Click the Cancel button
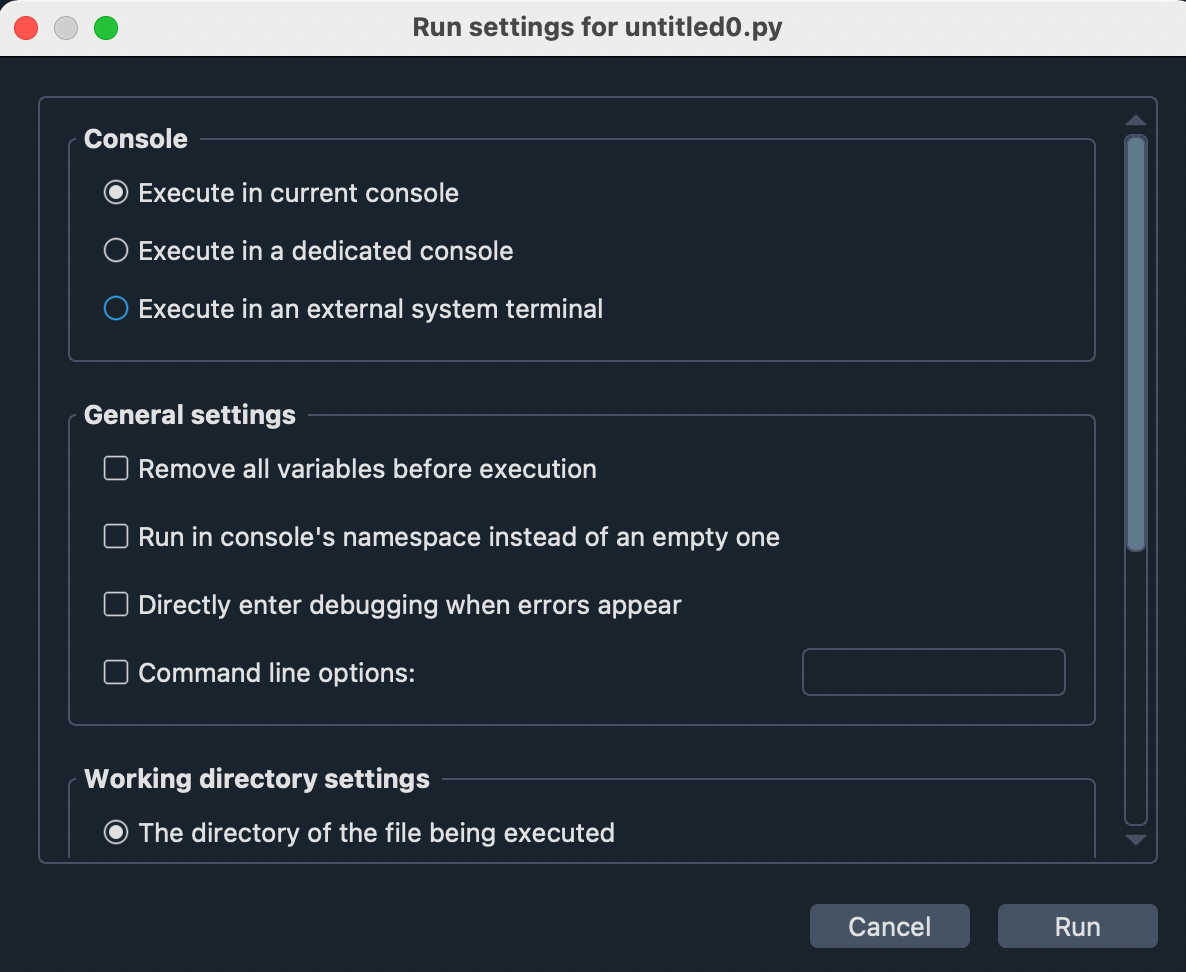The height and width of the screenshot is (972, 1186). (890, 926)
